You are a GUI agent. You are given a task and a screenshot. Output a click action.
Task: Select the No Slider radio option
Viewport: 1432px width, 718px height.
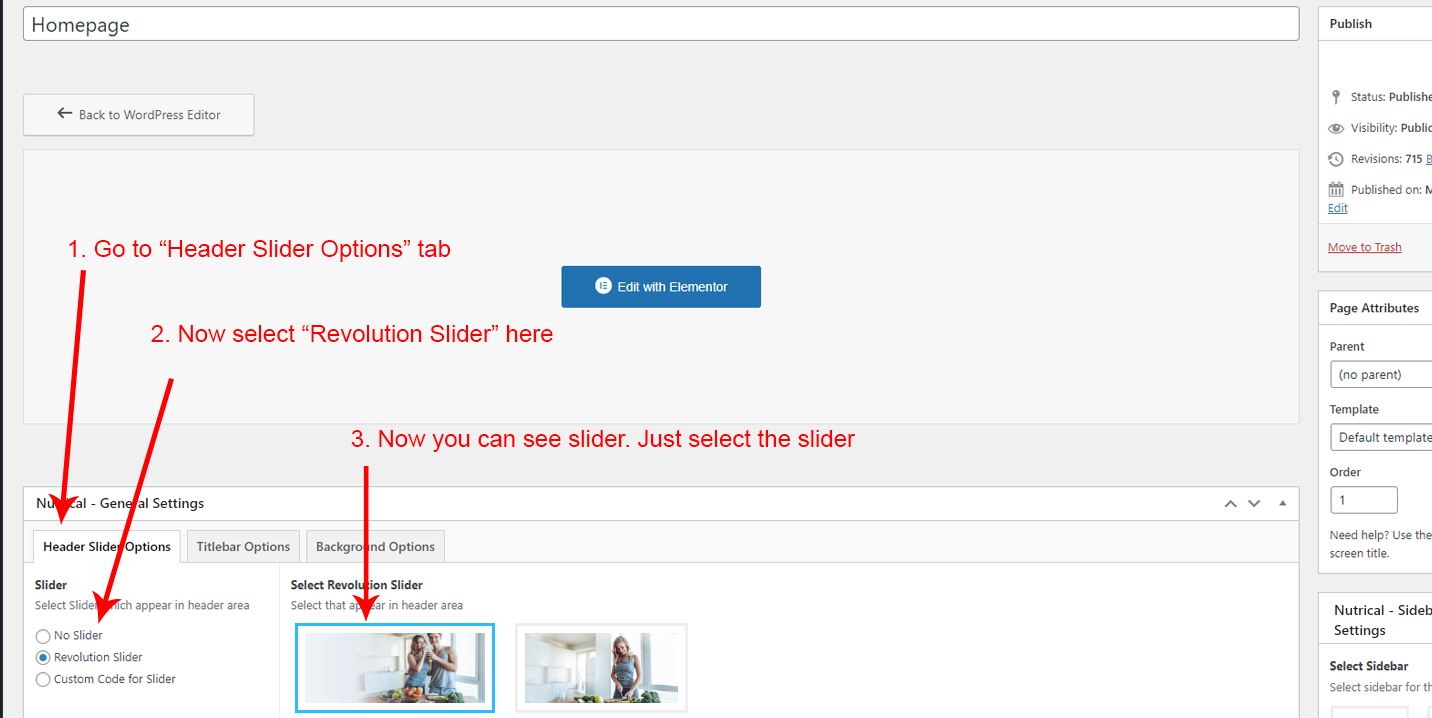click(x=43, y=636)
